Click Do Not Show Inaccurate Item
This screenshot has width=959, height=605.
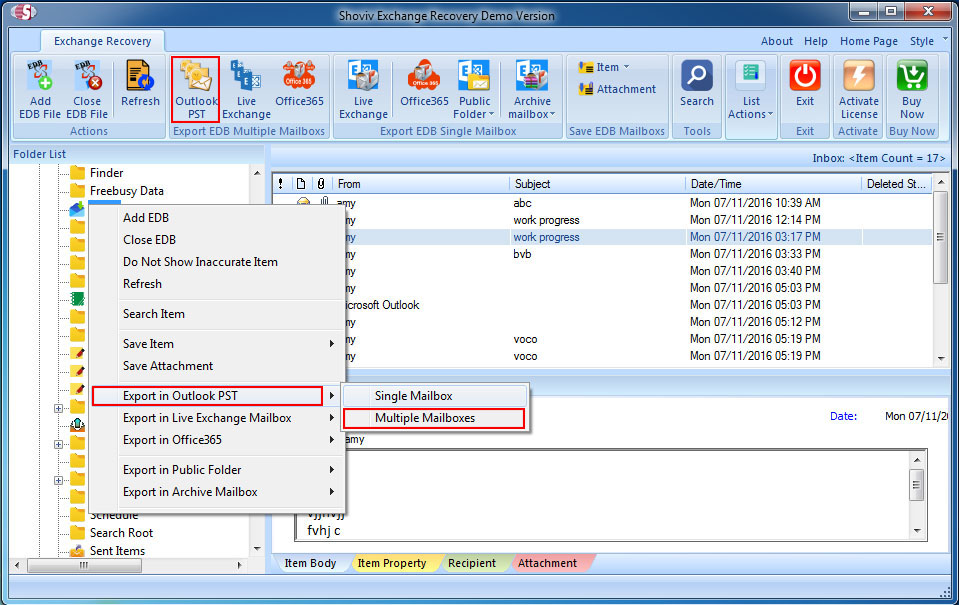point(200,262)
